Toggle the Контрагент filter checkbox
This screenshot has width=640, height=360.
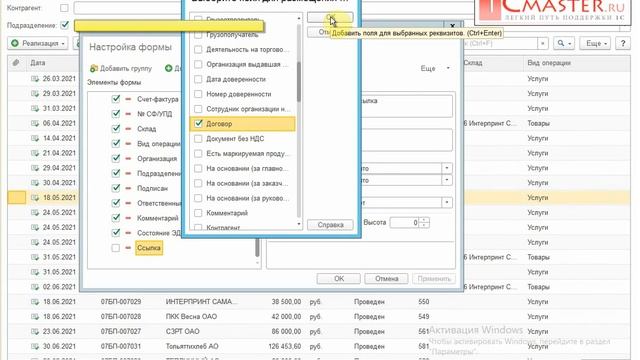point(64,8)
